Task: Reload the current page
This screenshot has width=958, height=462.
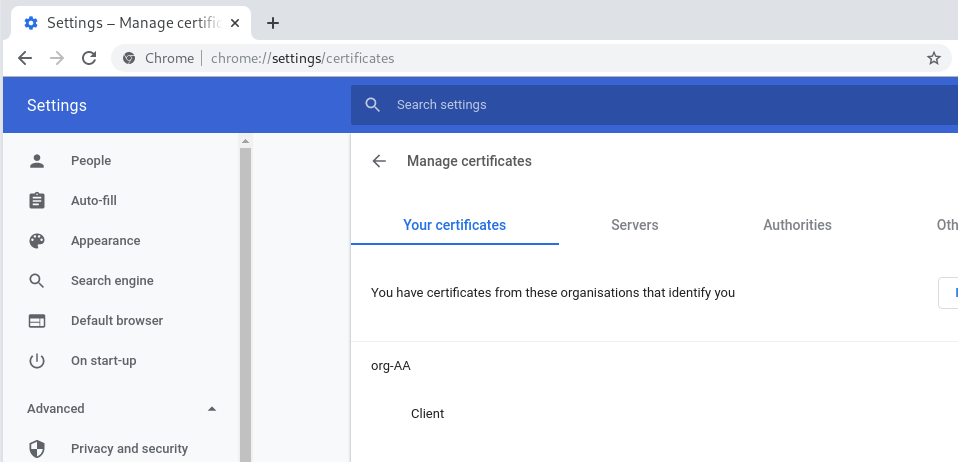Action: coord(89,58)
